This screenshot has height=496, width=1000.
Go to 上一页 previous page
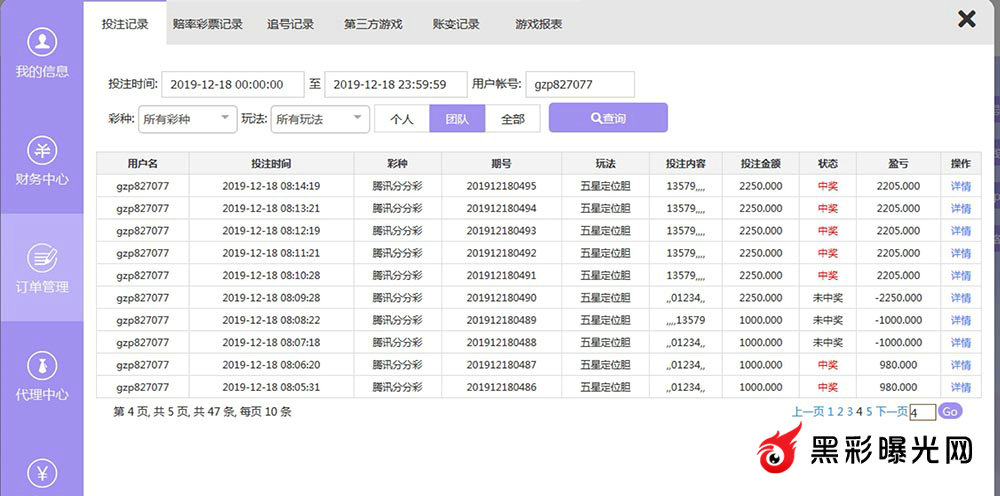pos(808,411)
